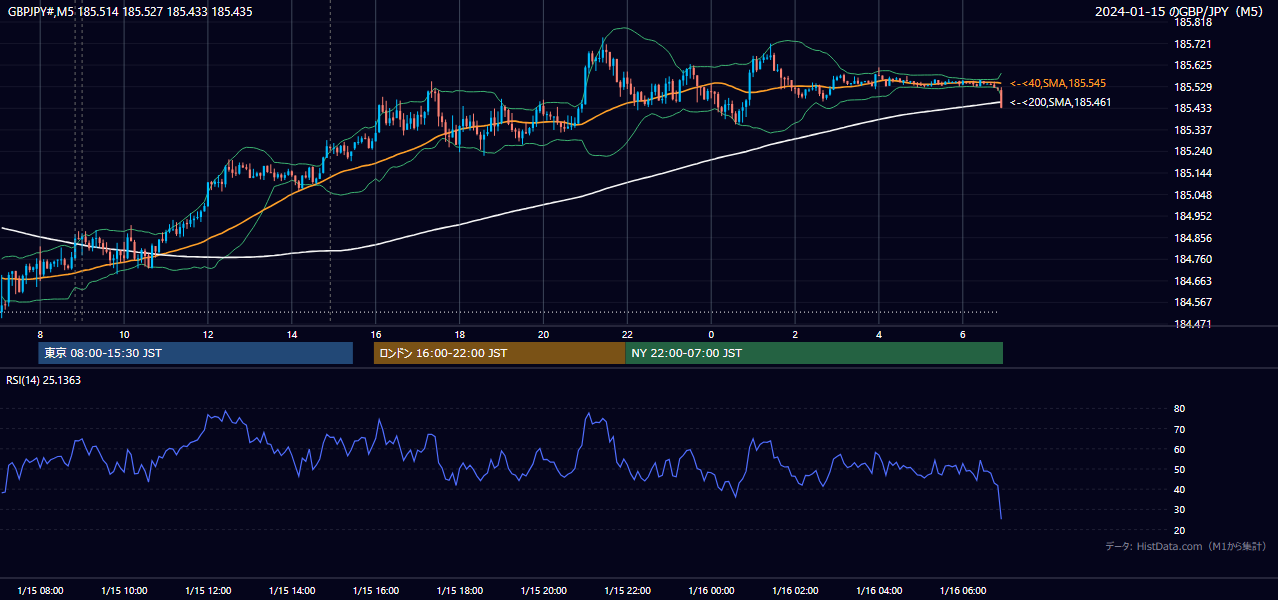The image size is (1278, 600).
Task: Click RSI axis level 50
Action: (1179, 469)
